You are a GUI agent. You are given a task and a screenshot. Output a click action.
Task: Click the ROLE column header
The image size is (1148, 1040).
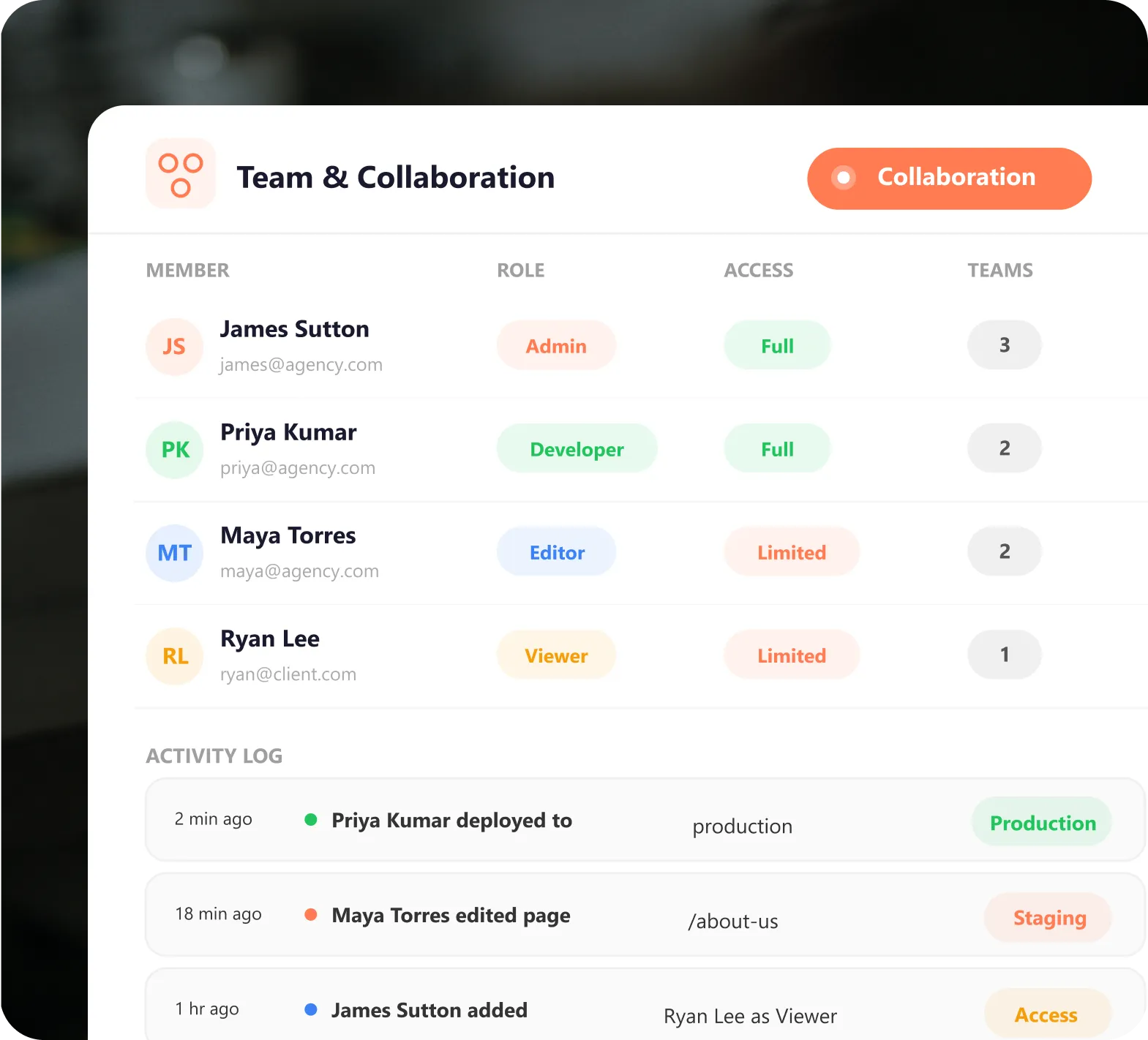[520, 271]
